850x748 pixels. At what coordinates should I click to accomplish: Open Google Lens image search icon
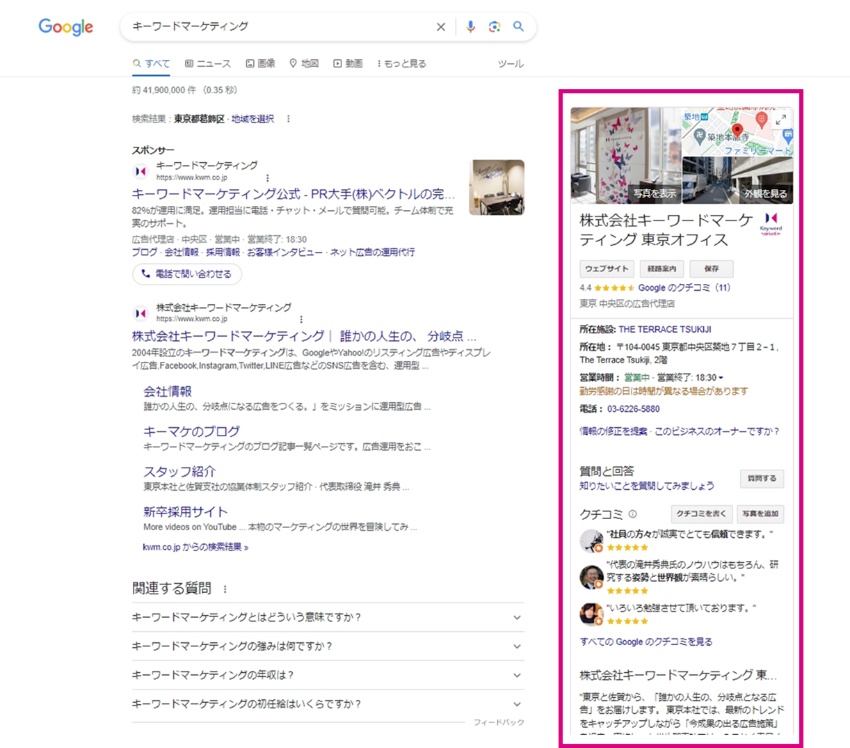(494, 27)
